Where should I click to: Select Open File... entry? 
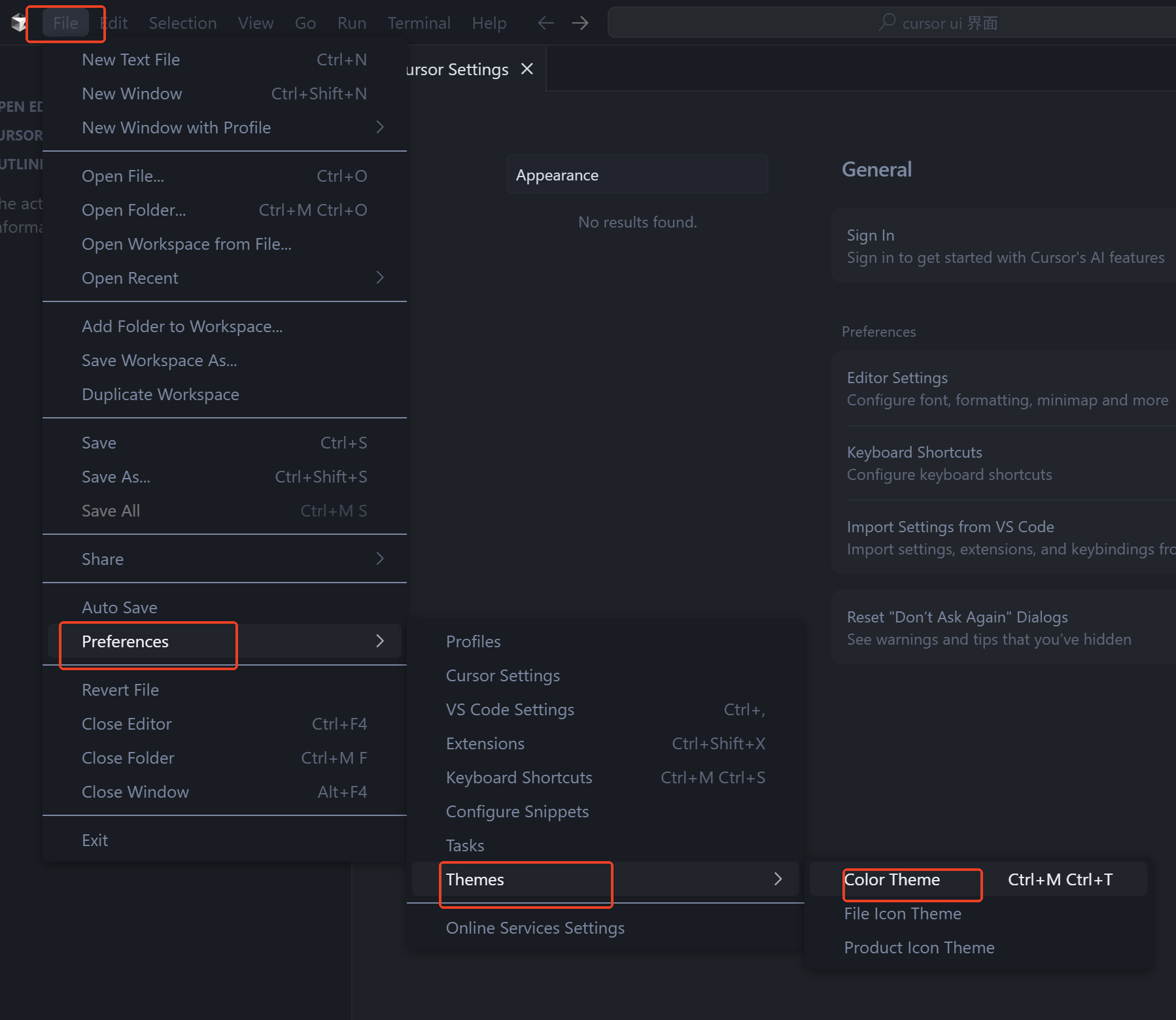coord(224,176)
